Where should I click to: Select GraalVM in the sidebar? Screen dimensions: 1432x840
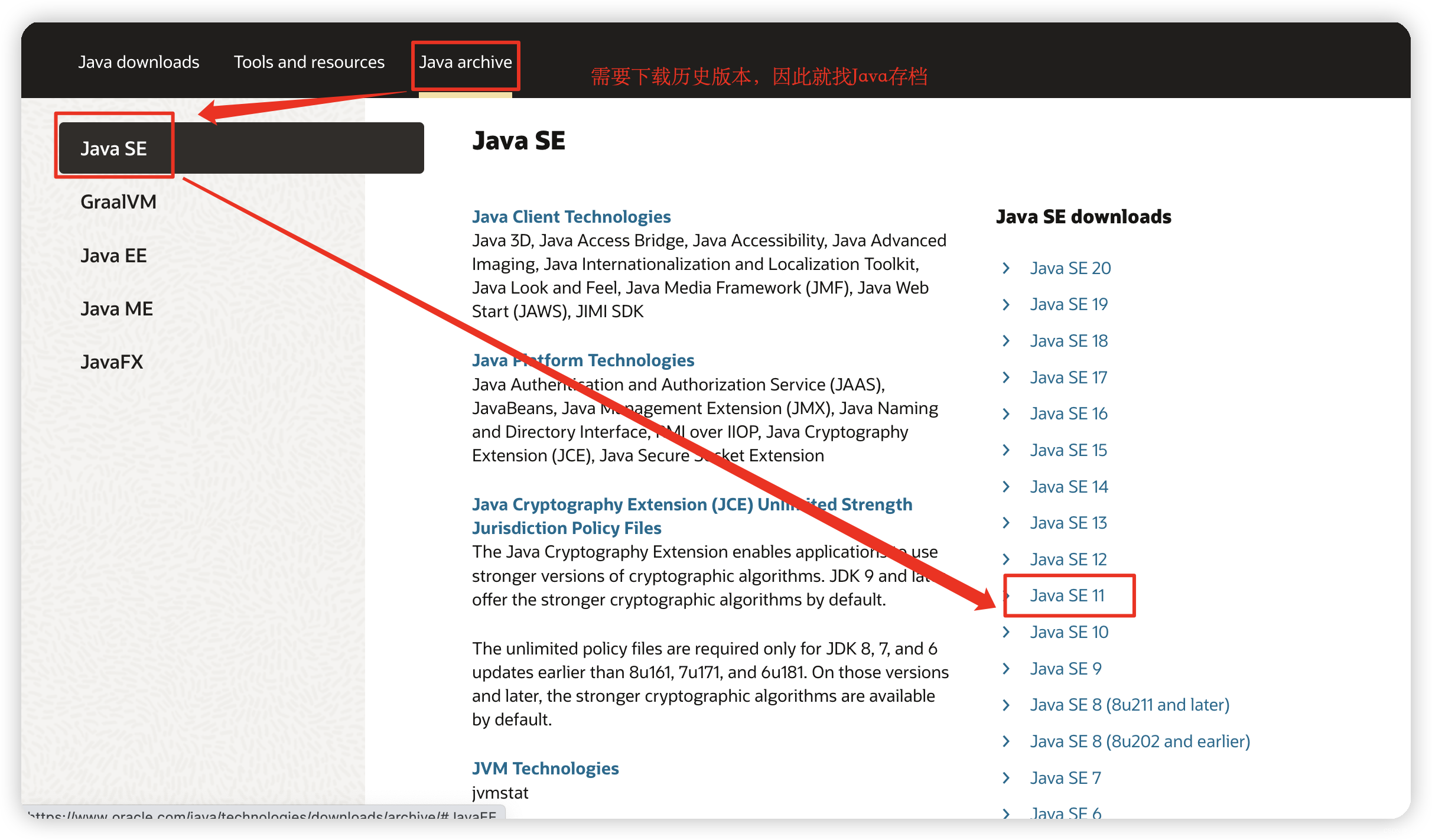[119, 202]
